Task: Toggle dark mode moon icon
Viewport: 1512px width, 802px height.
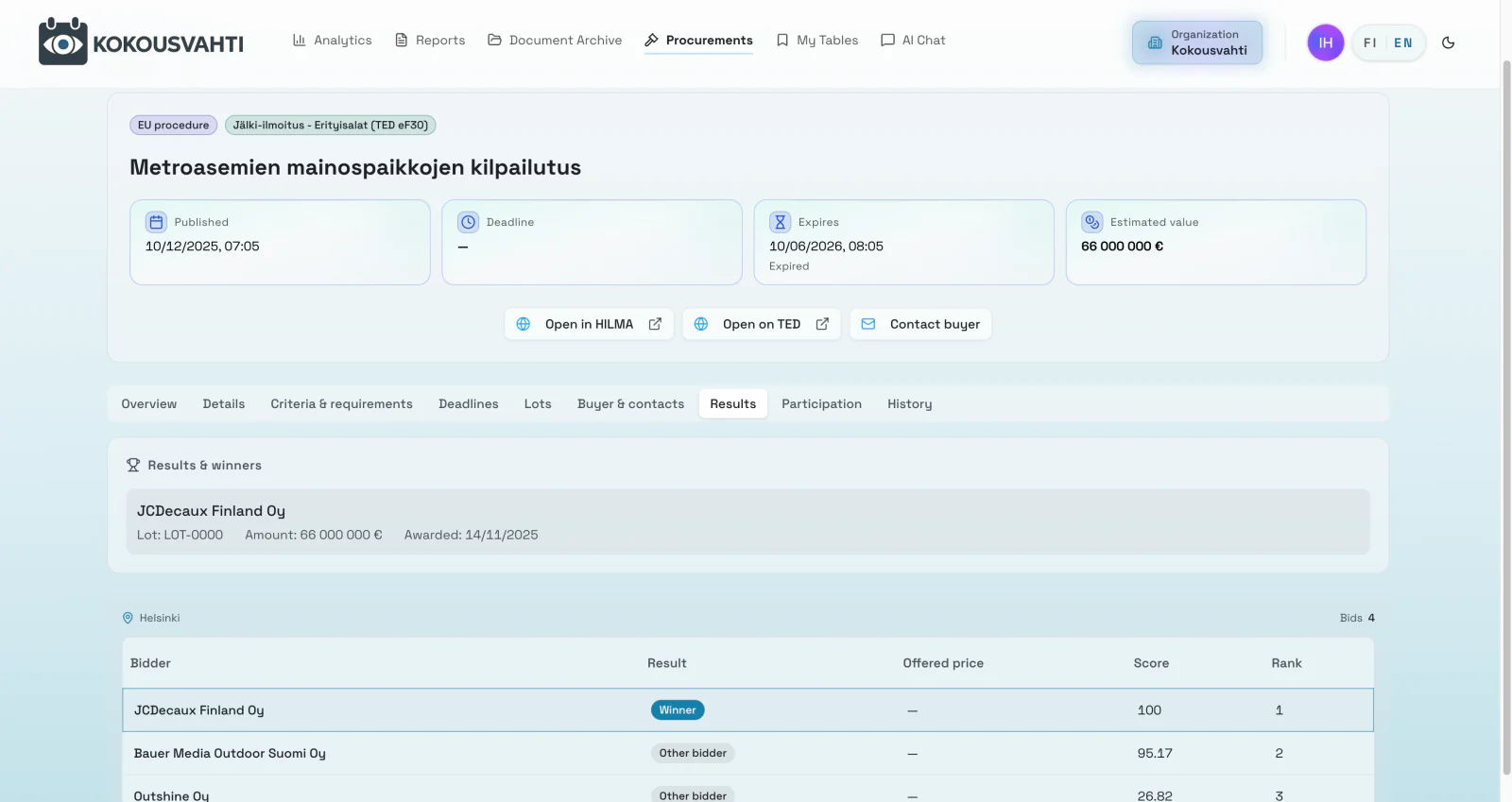Action: [1448, 43]
